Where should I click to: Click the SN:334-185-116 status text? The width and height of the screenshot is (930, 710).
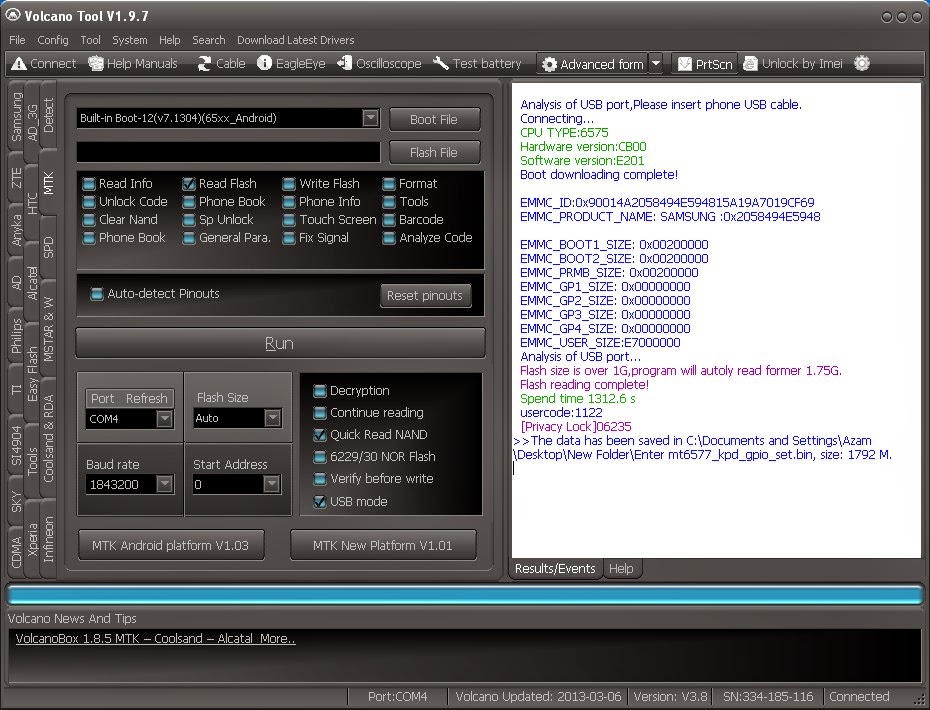(767, 696)
